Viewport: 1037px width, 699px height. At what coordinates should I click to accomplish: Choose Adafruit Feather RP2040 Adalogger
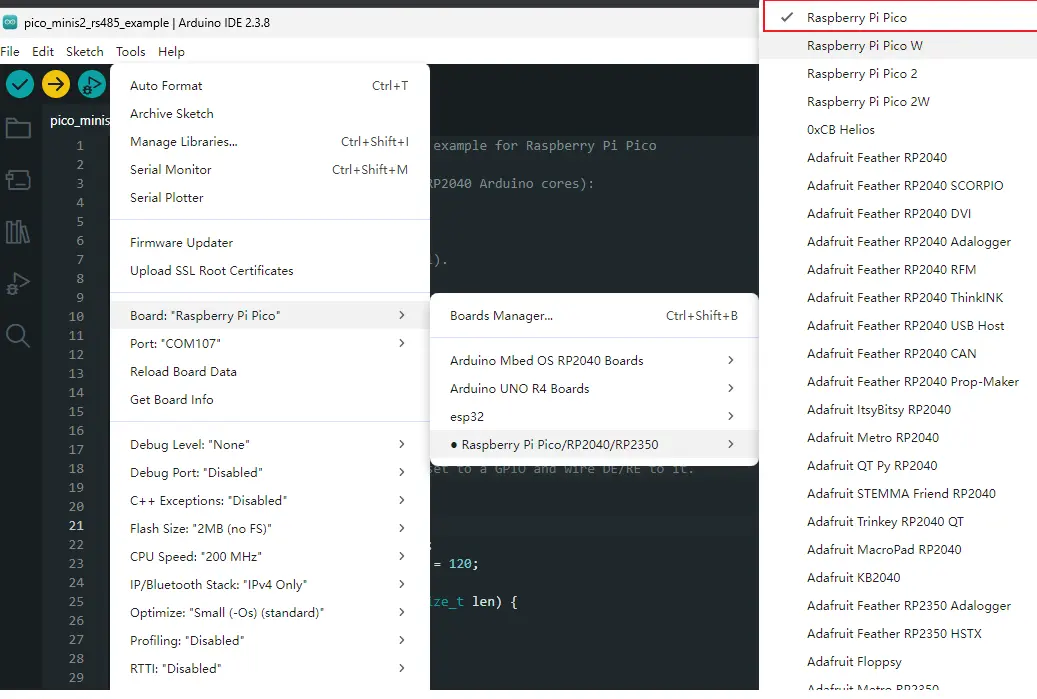[x=898, y=241]
